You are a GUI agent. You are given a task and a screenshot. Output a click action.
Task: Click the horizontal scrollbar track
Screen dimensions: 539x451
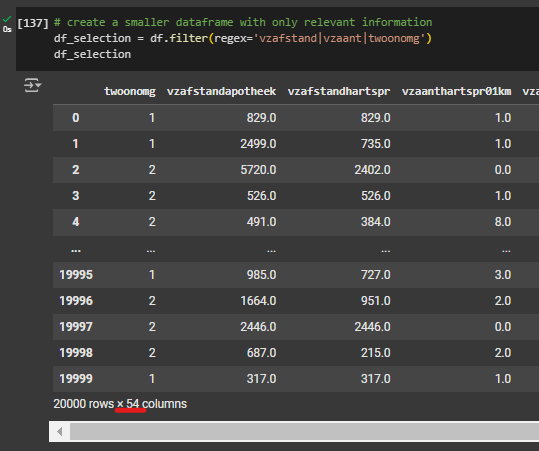click(x=304, y=431)
